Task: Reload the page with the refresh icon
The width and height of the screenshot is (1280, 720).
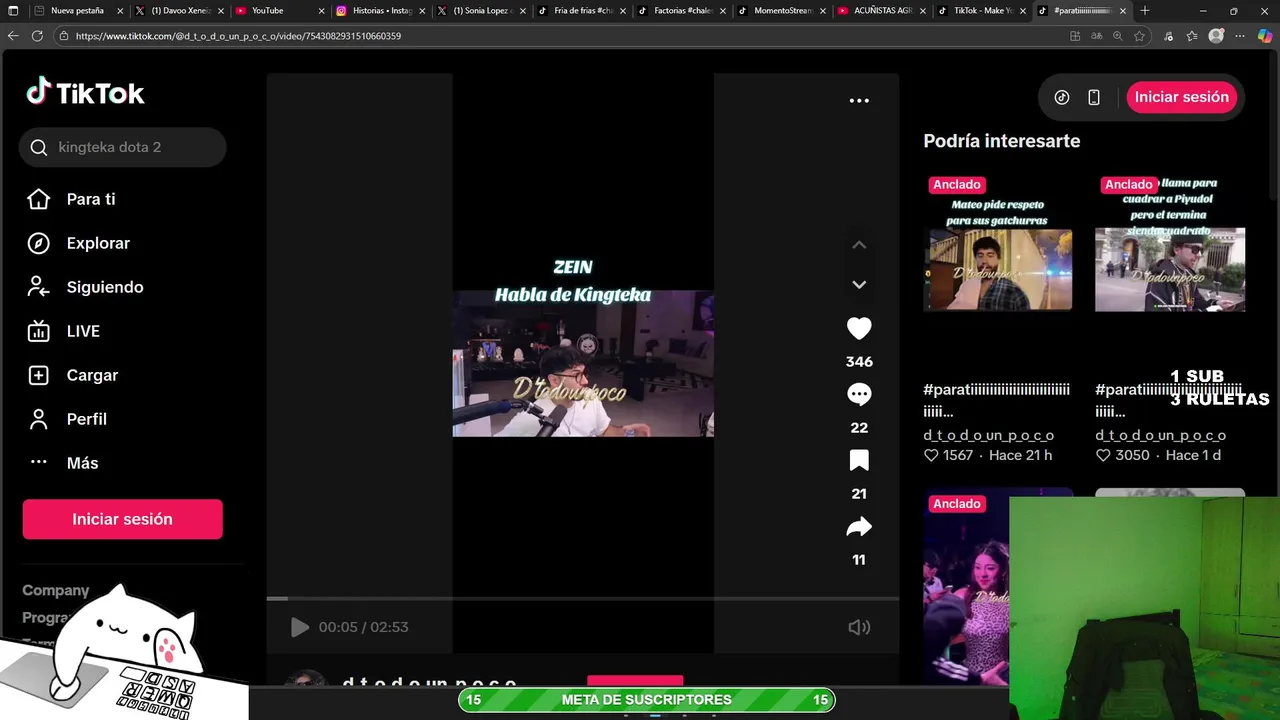Action: [37, 36]
